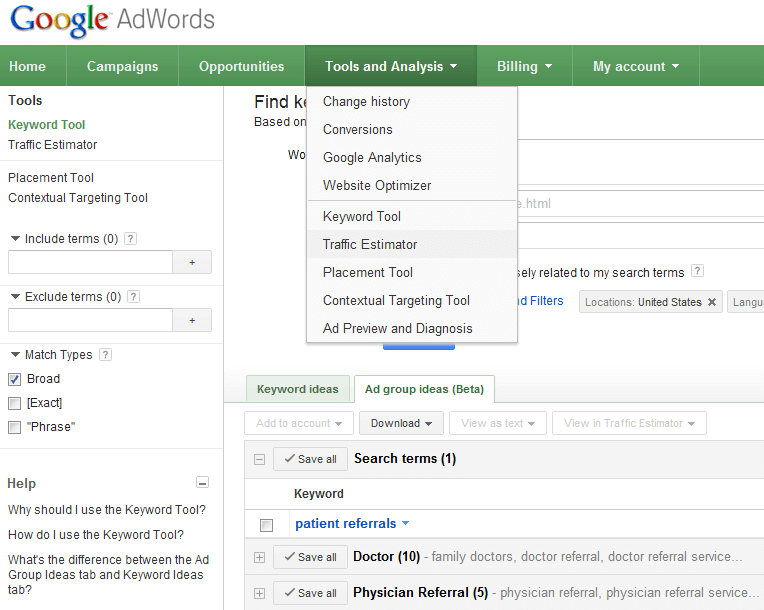
Task: Open help on Ad Group Ideas vs Keyword Ideas
Action: point(108,574)
